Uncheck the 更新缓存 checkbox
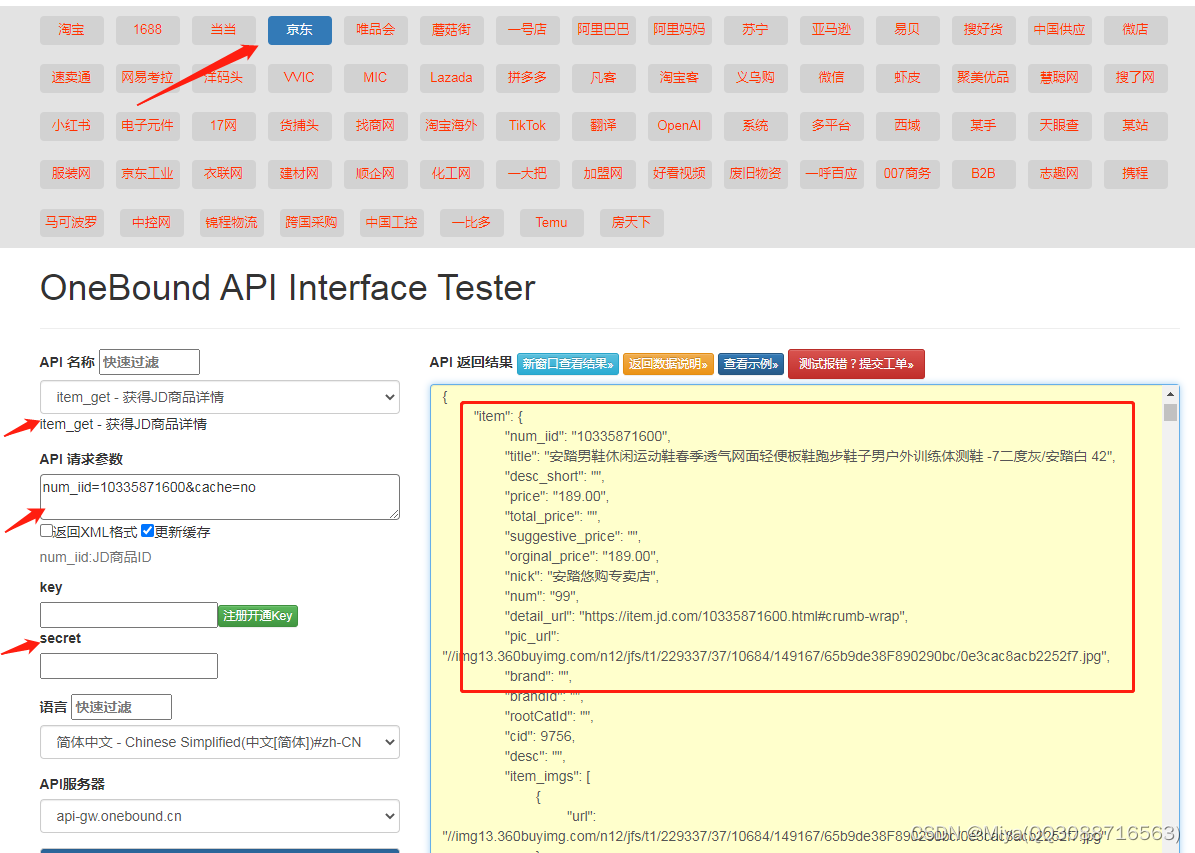The image size is (1195, 853). coord(148,531)
